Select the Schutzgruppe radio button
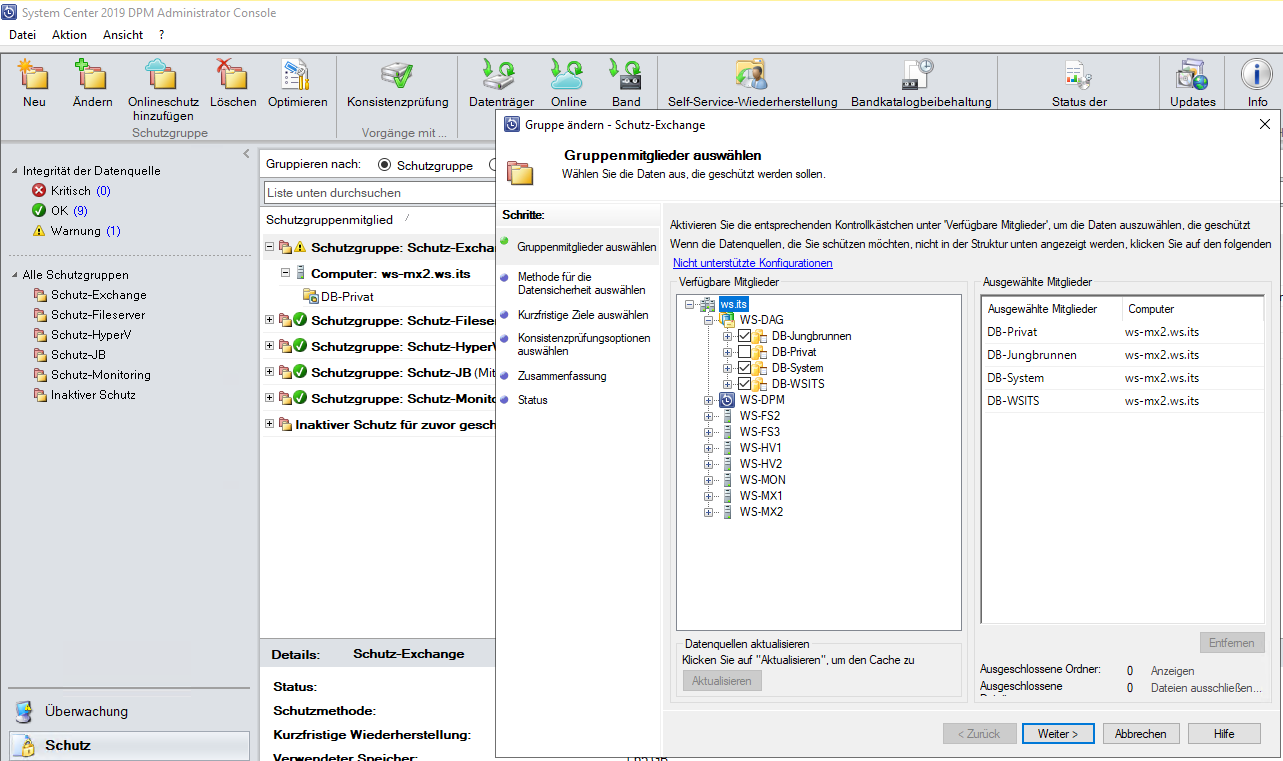Screen dimensions: 1283x761 coord(385,165)
